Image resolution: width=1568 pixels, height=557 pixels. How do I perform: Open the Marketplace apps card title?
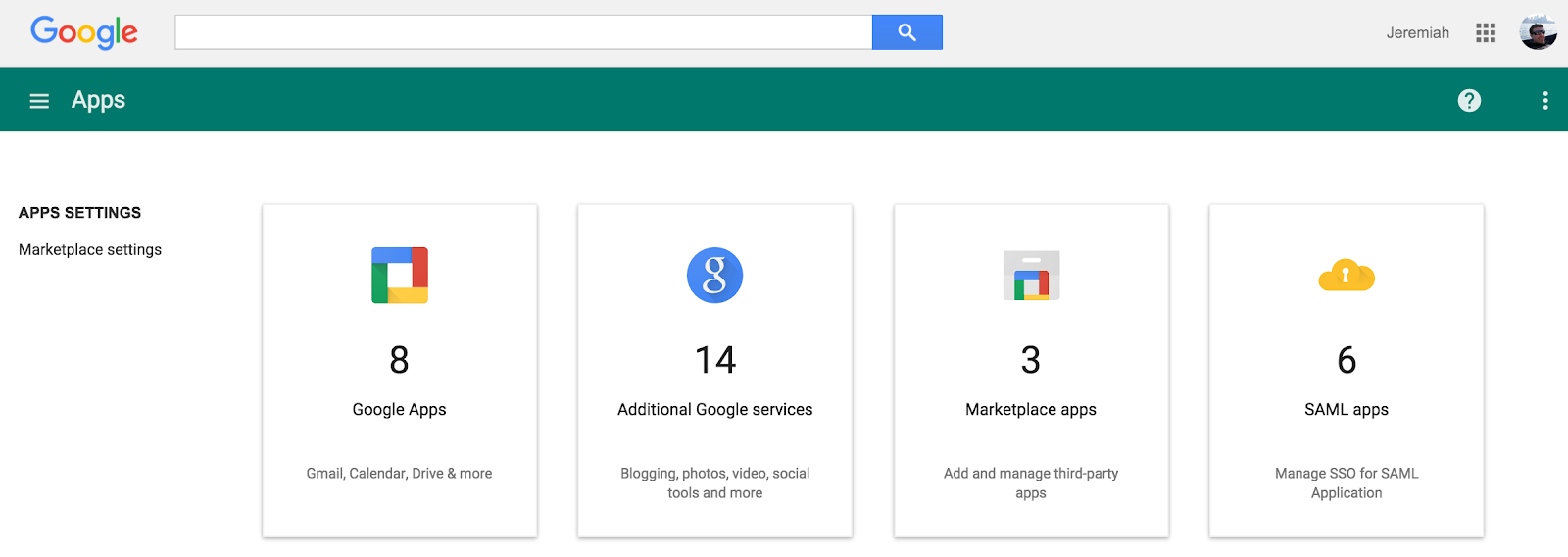(x=1031, y=410)
